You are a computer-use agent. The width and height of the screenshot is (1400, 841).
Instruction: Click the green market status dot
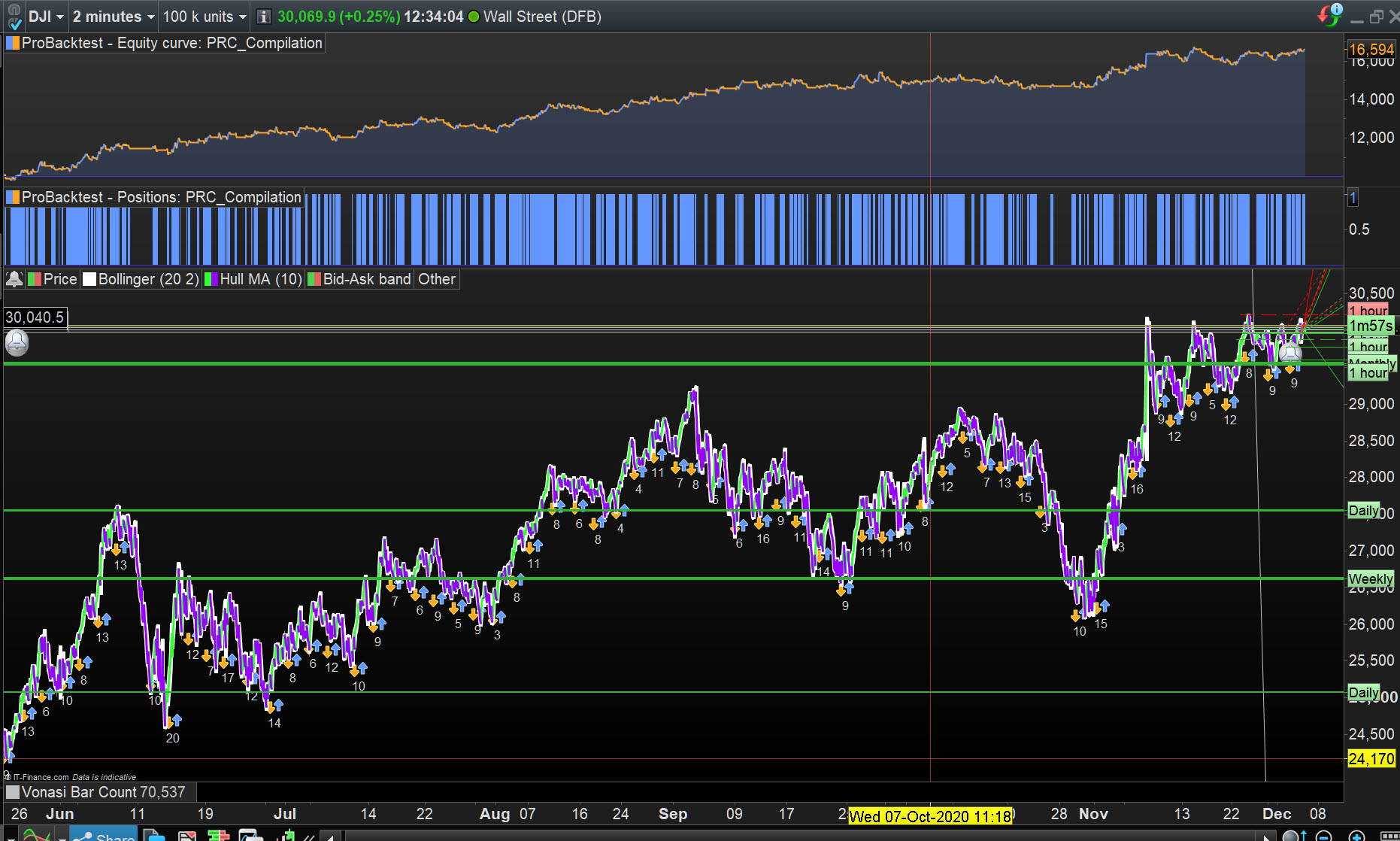[474, 17]
